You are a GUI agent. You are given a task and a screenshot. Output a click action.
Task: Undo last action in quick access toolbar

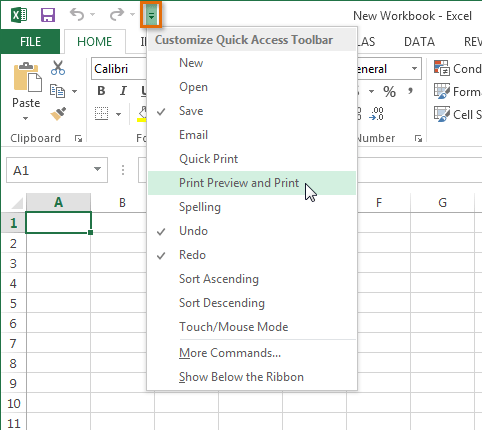click(77, 15)
